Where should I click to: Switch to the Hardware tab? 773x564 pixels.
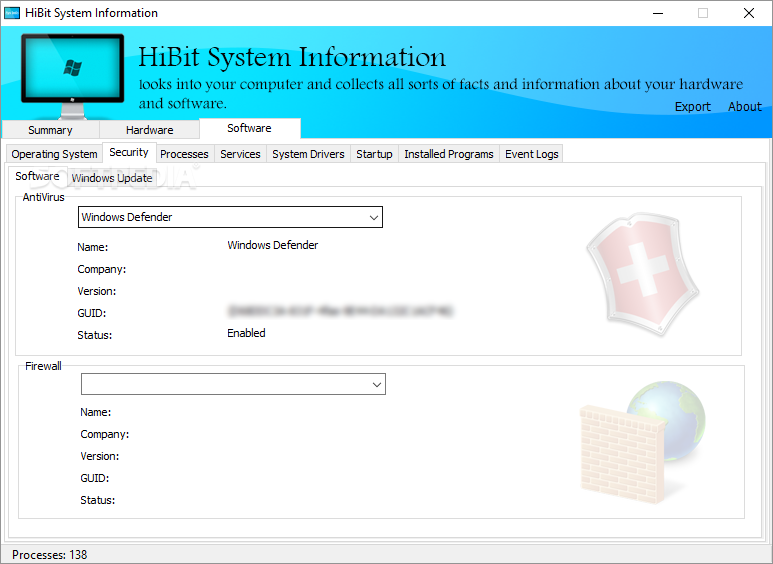coord(149,130)
